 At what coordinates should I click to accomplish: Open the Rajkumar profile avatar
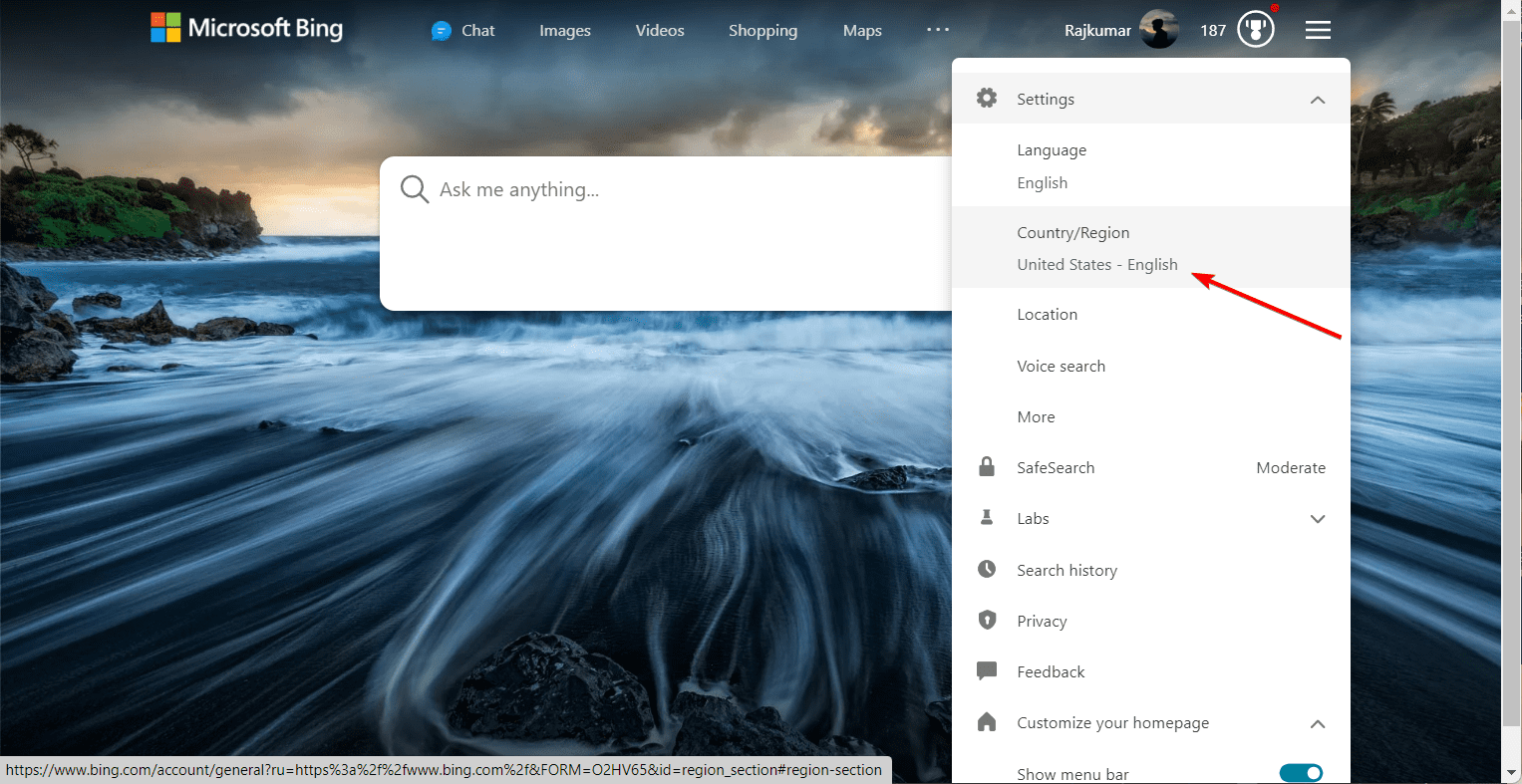pyautogui.click(x=1159, y=30)
